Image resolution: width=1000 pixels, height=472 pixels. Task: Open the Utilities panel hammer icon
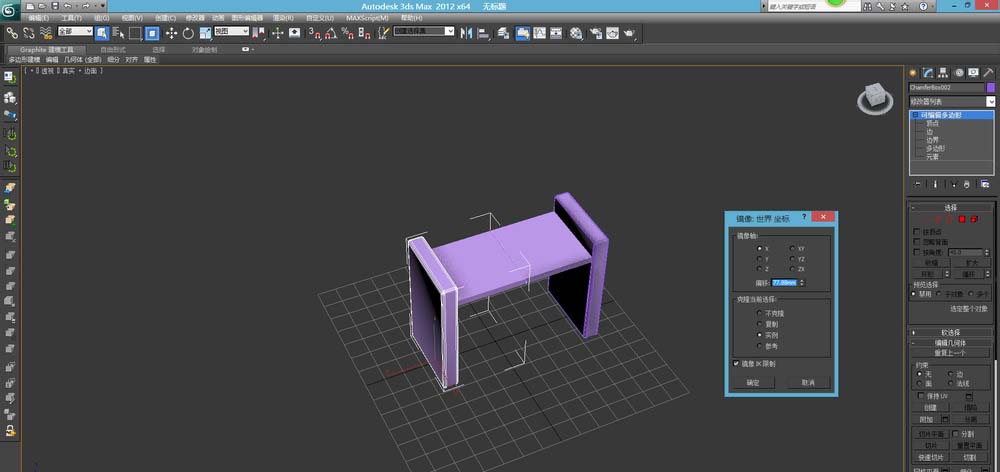(989, 72)
